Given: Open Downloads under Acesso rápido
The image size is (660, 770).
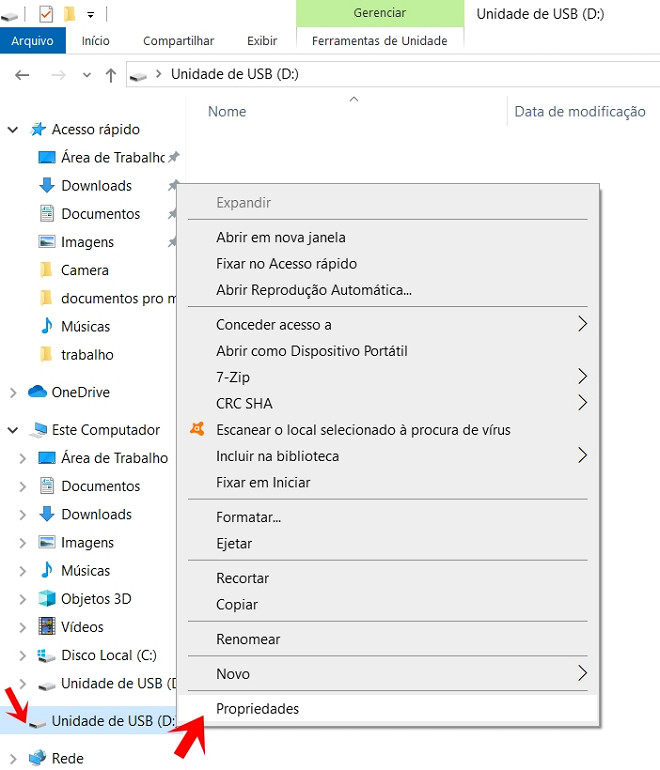Looking at the screenshot, I should click(96, 186).
